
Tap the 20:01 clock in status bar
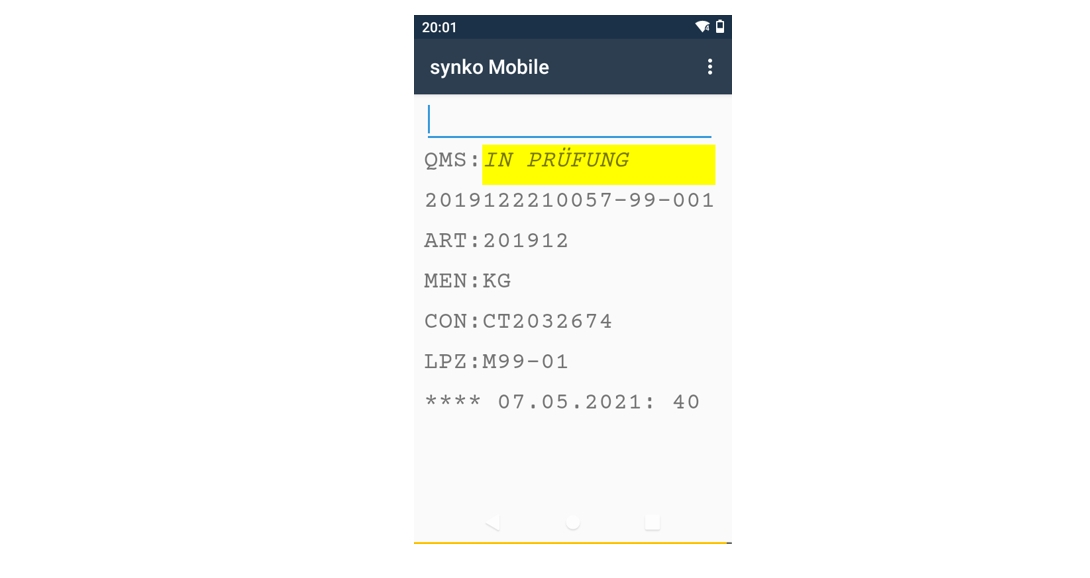(439, 27)
